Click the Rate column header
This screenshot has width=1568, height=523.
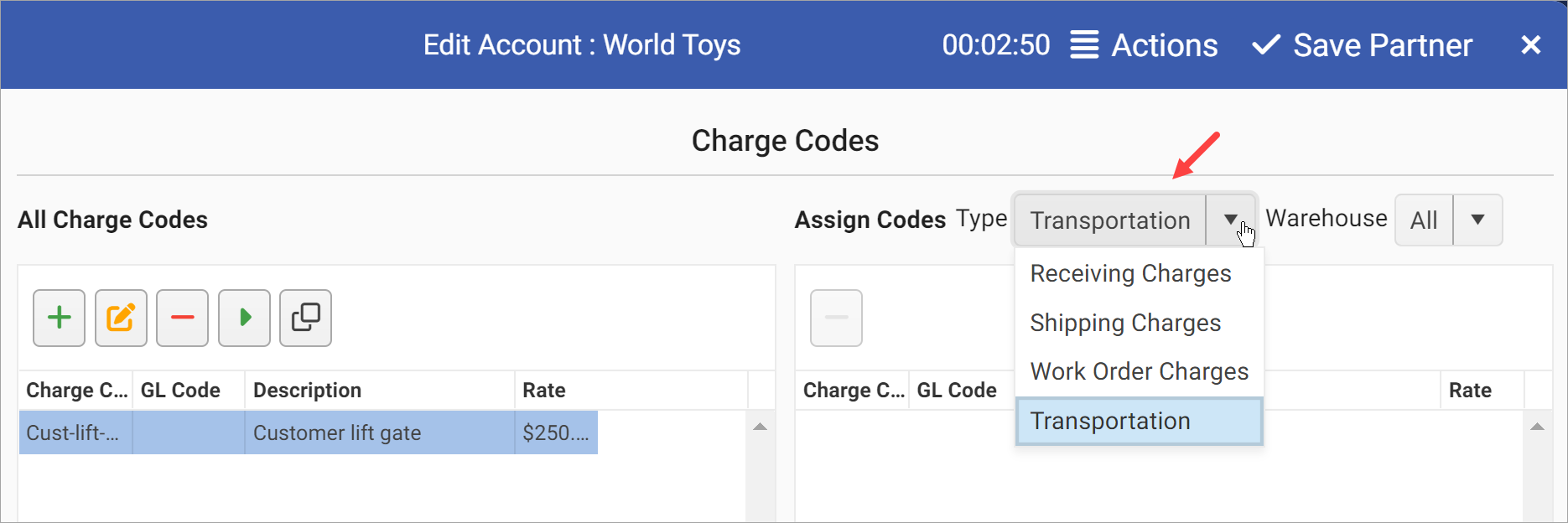(544, 390)
